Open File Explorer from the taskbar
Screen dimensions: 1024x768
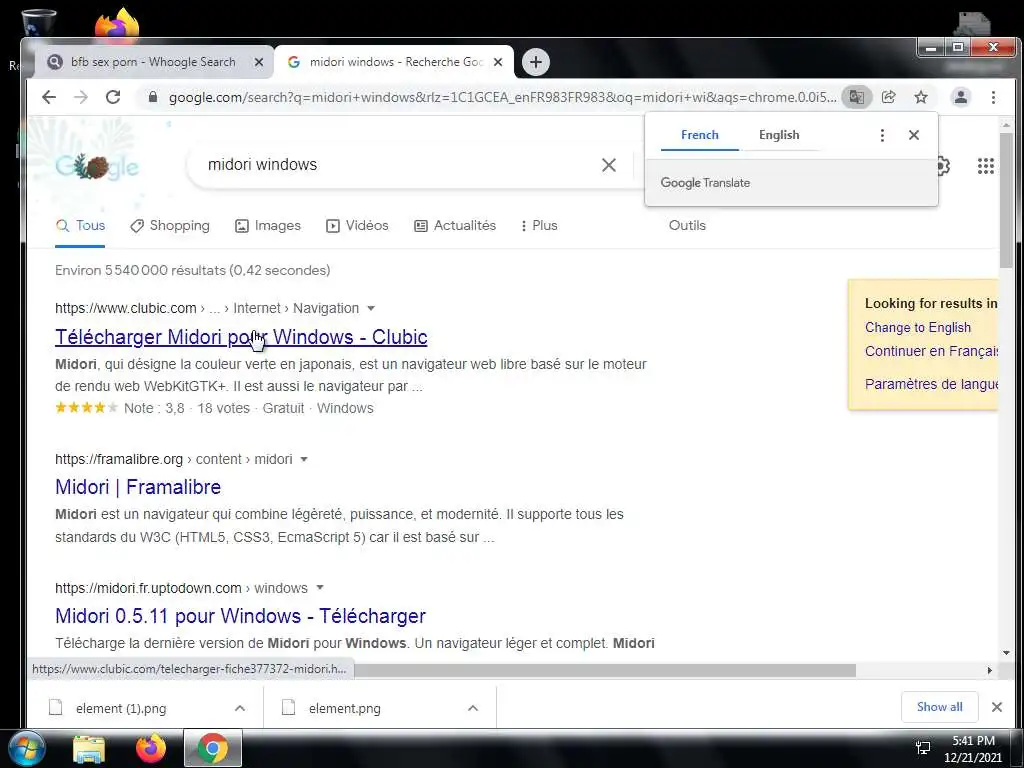click(x=89, y=748)
